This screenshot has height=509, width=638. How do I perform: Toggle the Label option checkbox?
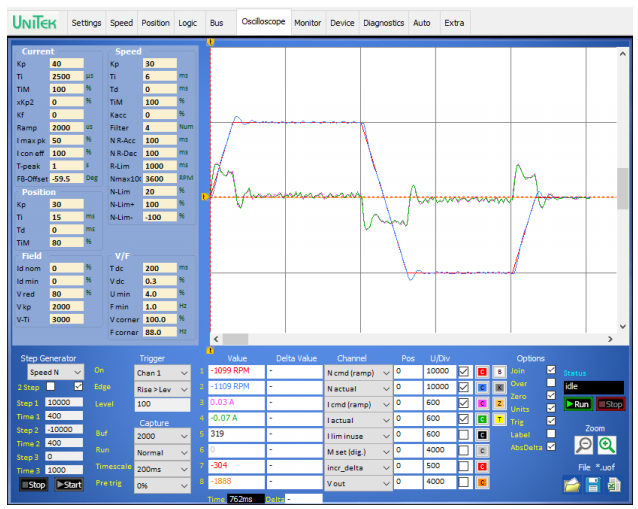pyautogui.click(x=551, y=434)
